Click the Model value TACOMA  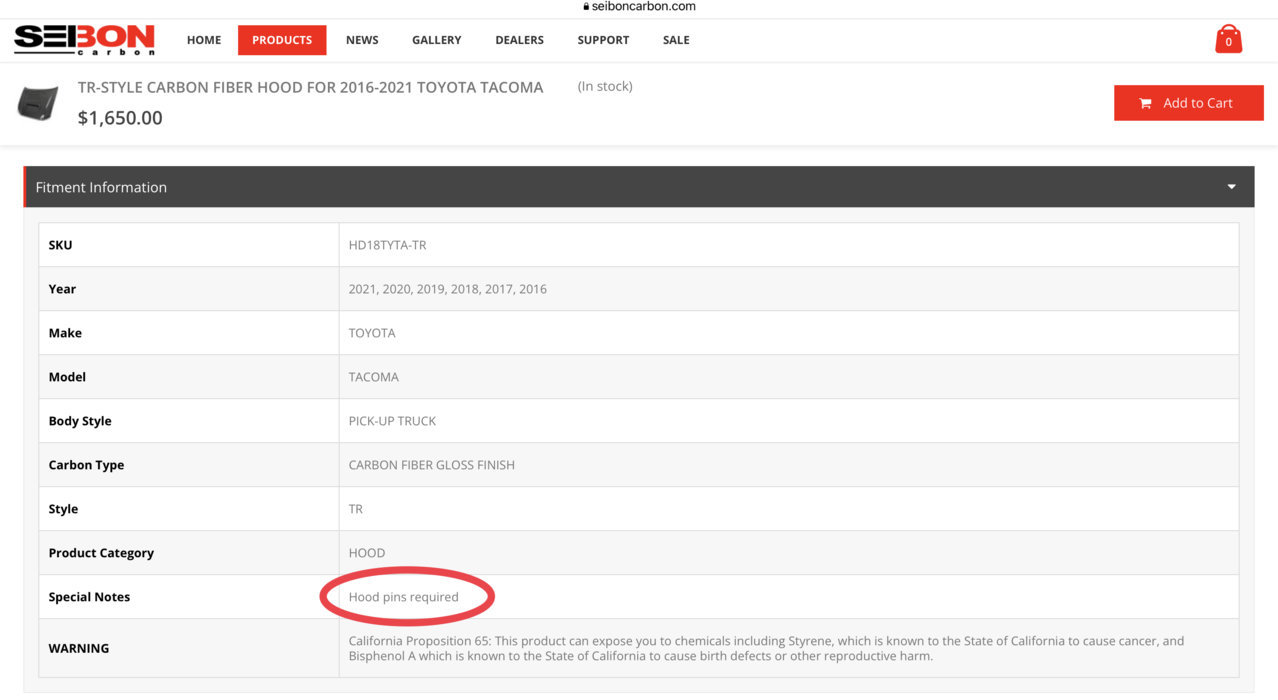(374, 377)
